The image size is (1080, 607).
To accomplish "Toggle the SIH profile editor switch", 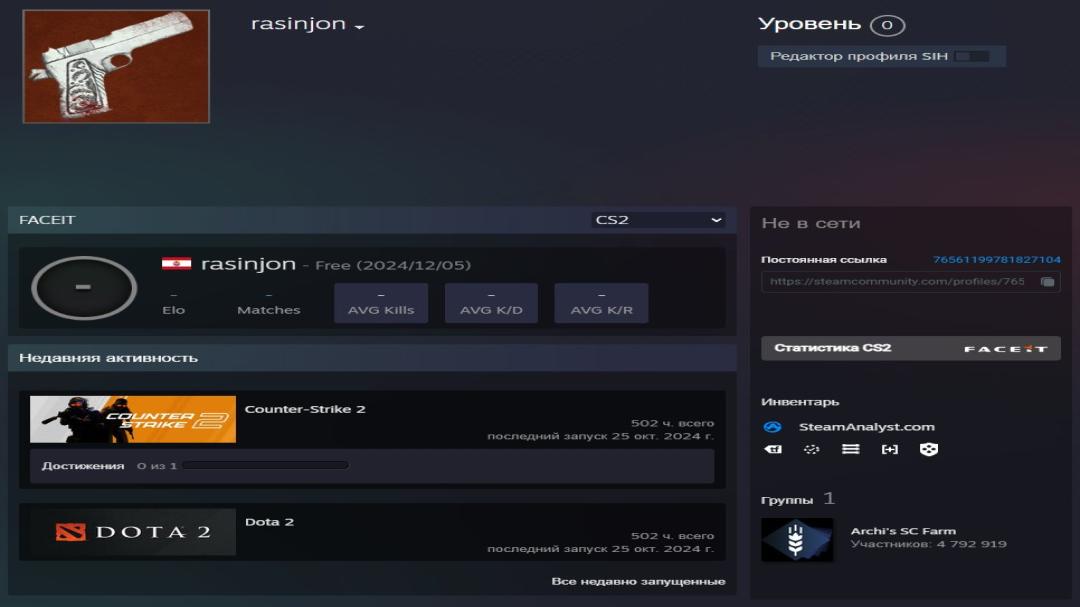I will click(x=972, y=56).
